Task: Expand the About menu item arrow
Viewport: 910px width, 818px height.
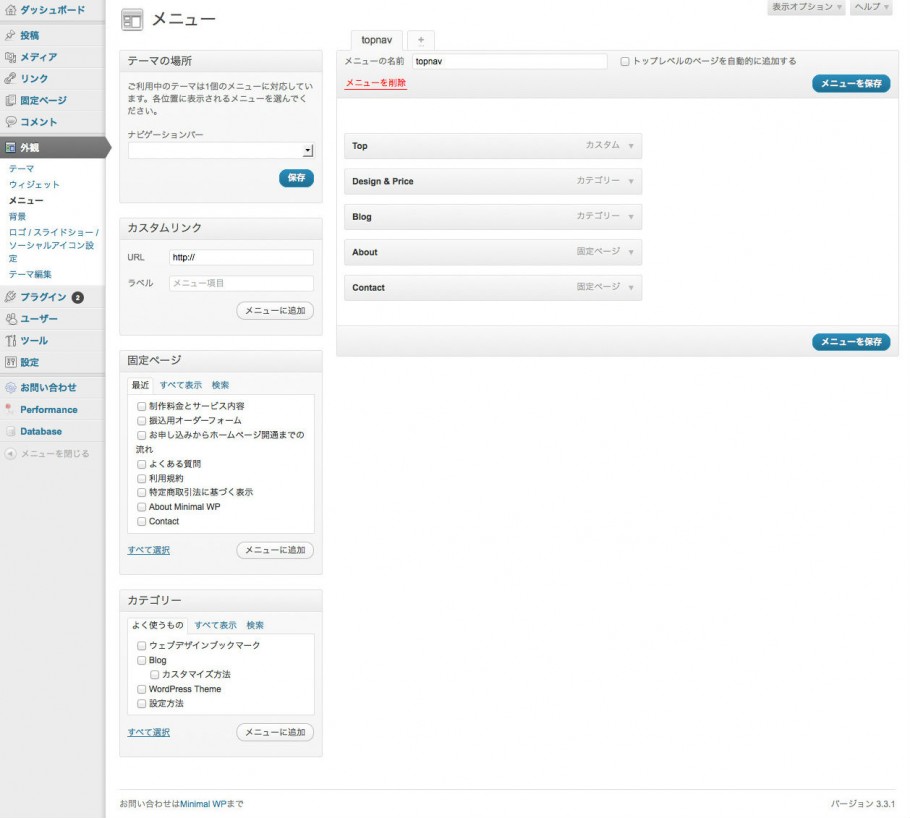Action: [631, 253]
